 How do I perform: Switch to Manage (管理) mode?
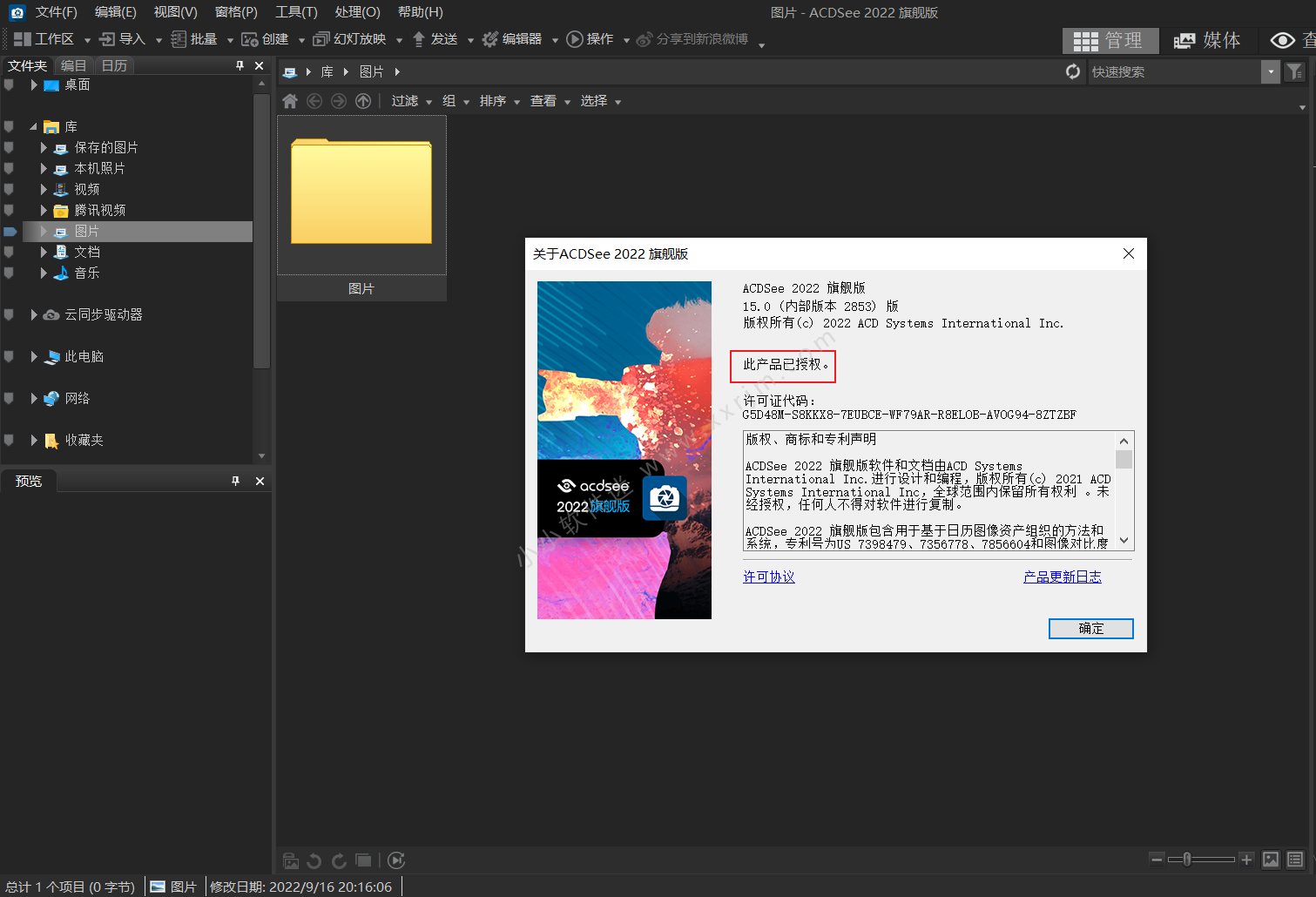(x=1110, y=40)
